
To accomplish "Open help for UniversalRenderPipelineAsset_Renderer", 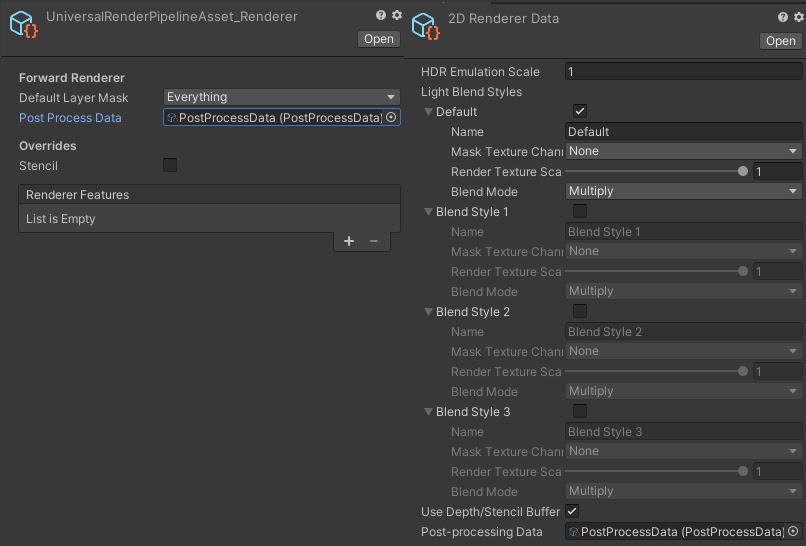I will pyautogui.click(x=380, y=15).
